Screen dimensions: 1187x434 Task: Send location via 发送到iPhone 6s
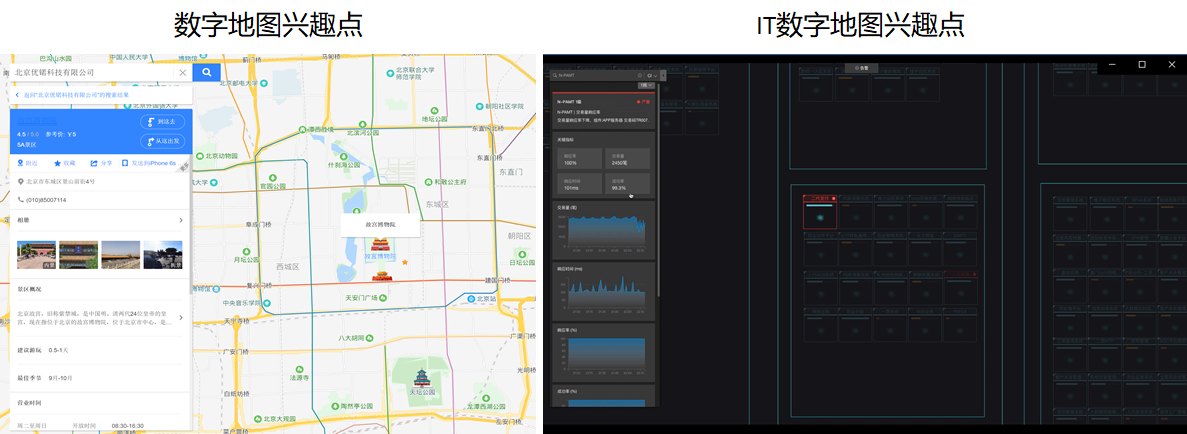[x=148, y=163]
